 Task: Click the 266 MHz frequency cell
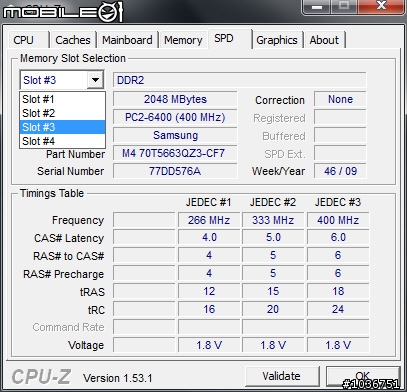209,220
